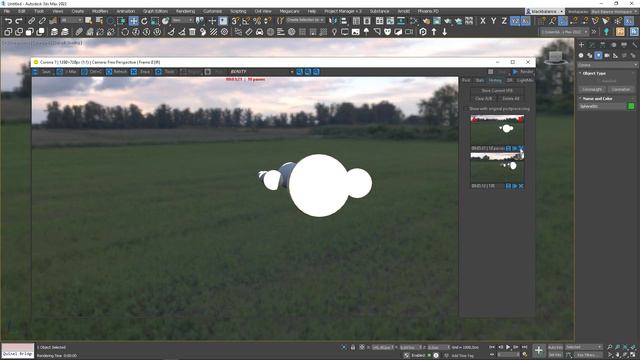
Task: Click the Erase button in Corona VFB
Action: 141,72
